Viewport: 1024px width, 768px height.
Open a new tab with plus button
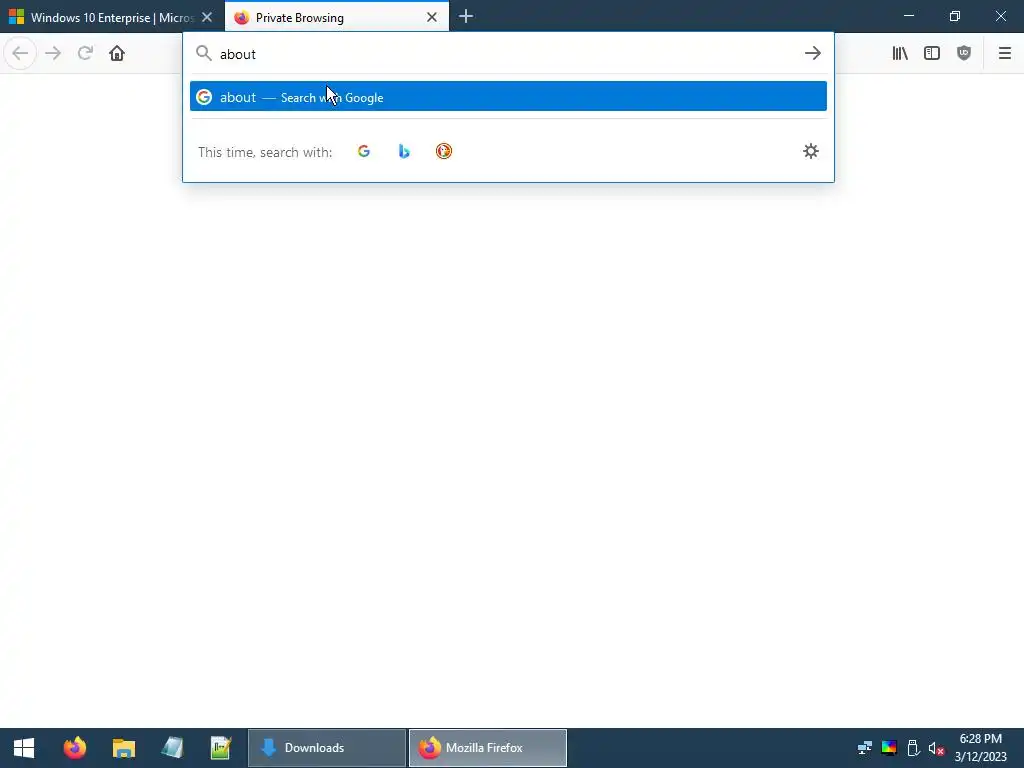[466, 17]
